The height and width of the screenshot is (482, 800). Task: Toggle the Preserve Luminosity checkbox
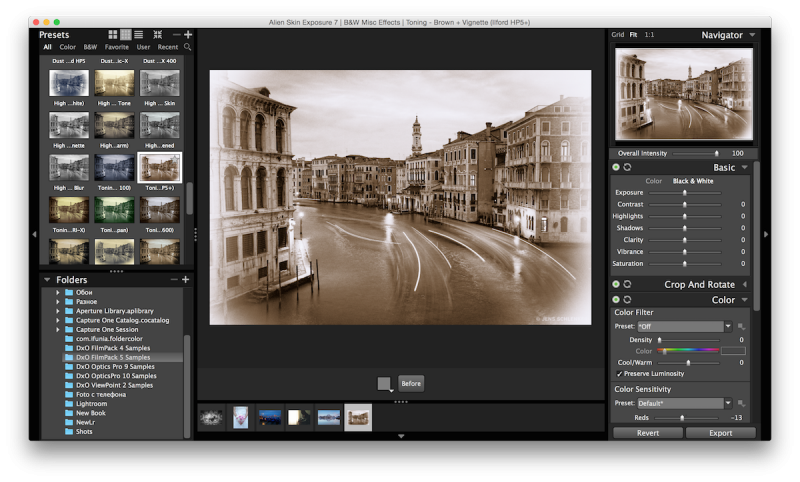[620, 373]
